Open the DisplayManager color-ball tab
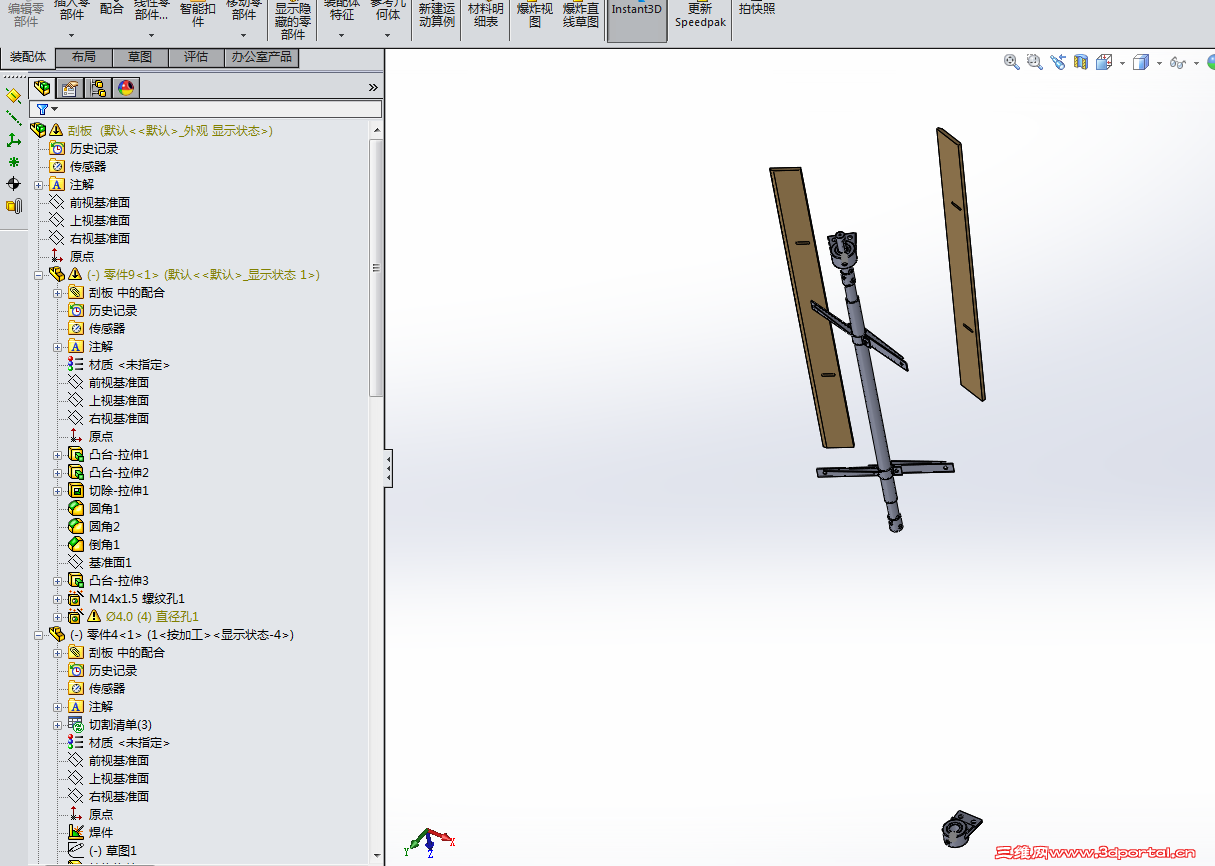The height and width of the screenshot is (866, 1215). point(126,88)
